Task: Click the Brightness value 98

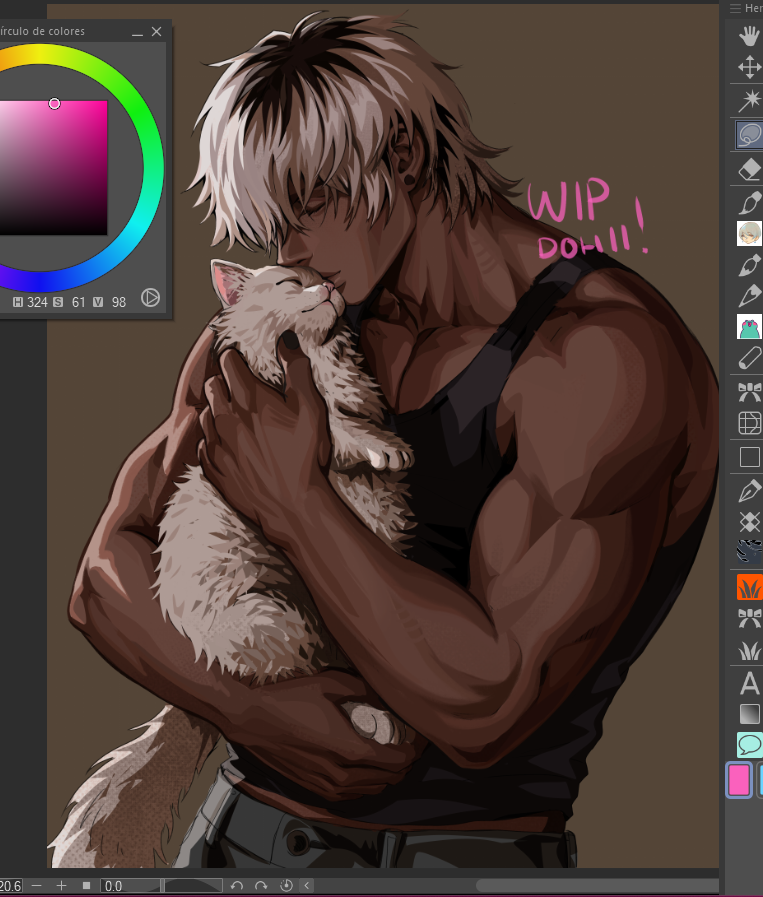Action: coord(118,302)
